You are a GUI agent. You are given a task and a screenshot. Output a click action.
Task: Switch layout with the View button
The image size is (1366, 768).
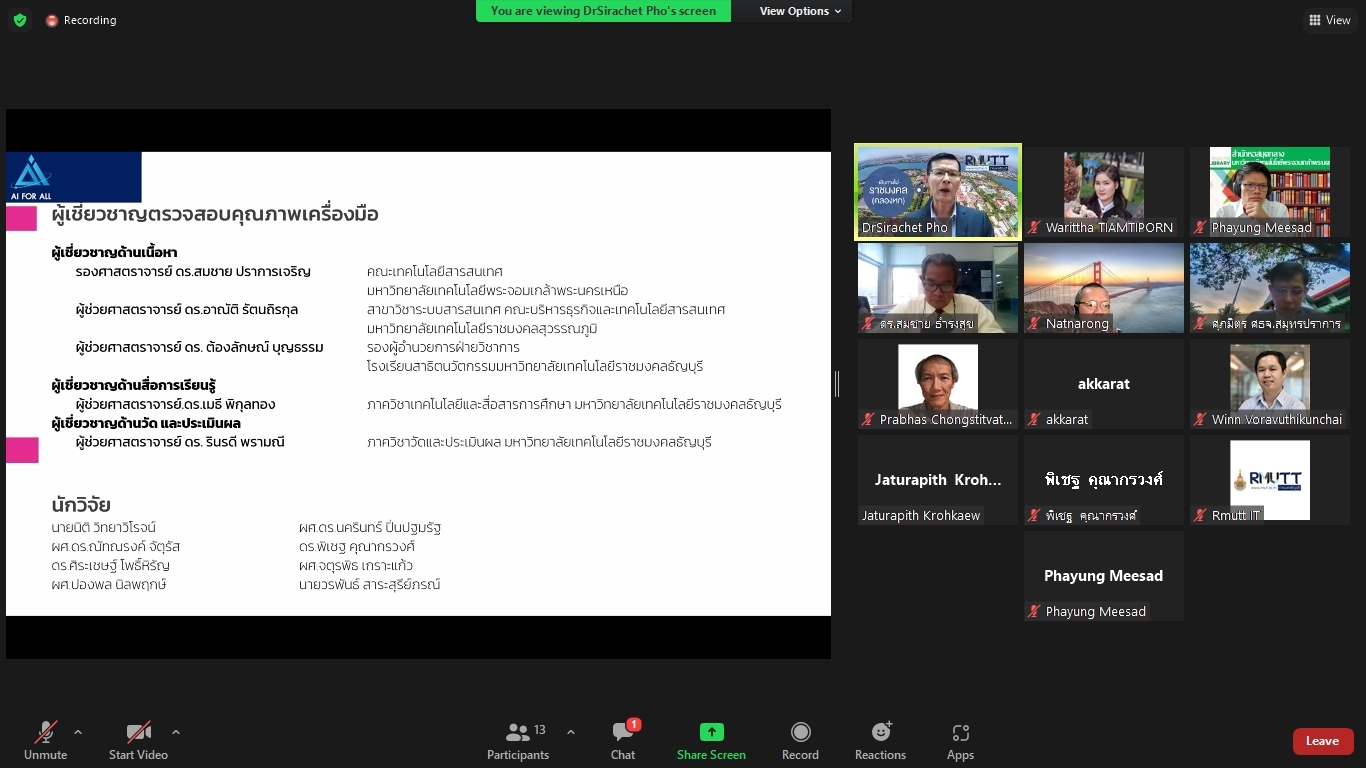tap(1329, 20)
